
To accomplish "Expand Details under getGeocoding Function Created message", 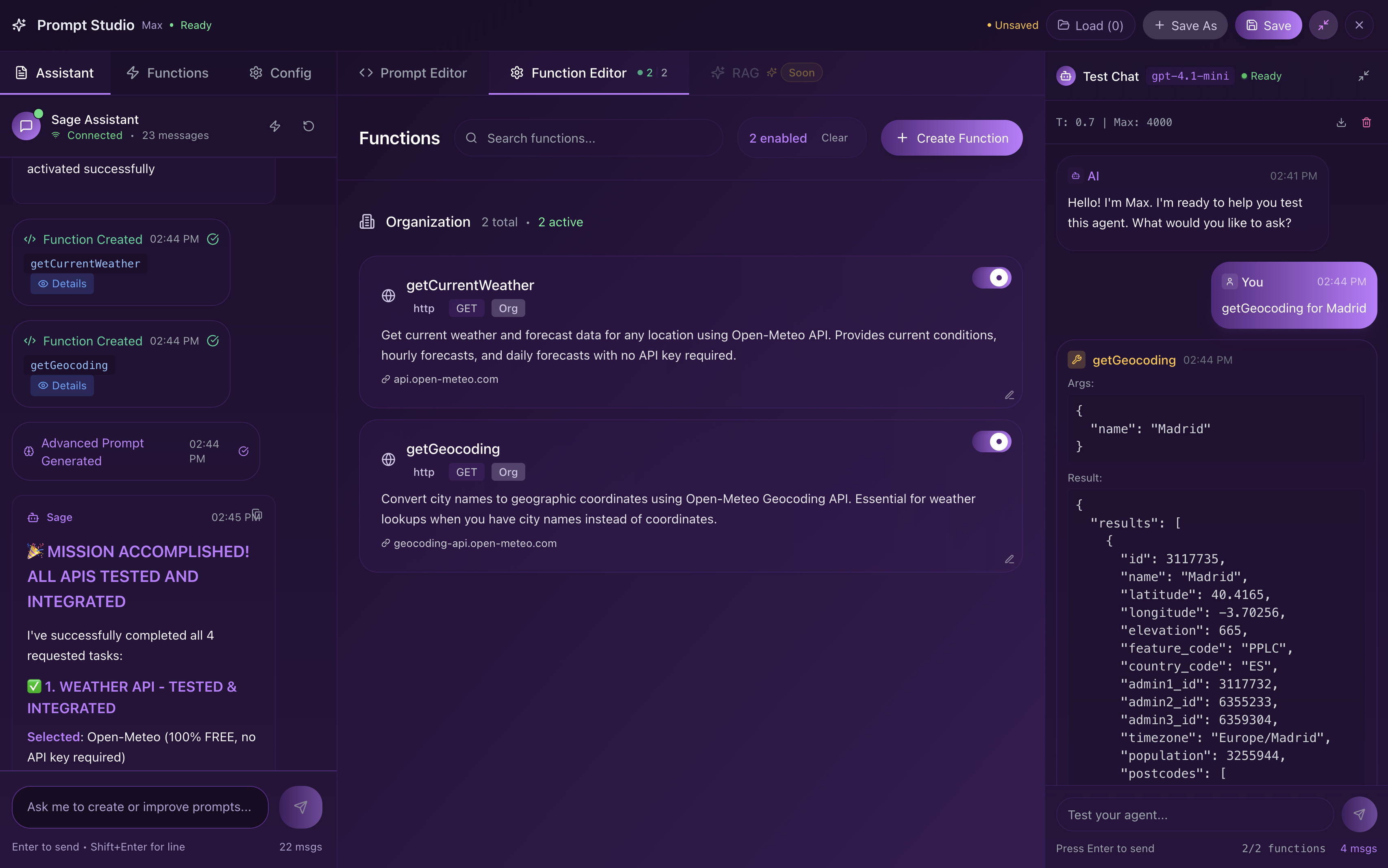I will [61, 385].
